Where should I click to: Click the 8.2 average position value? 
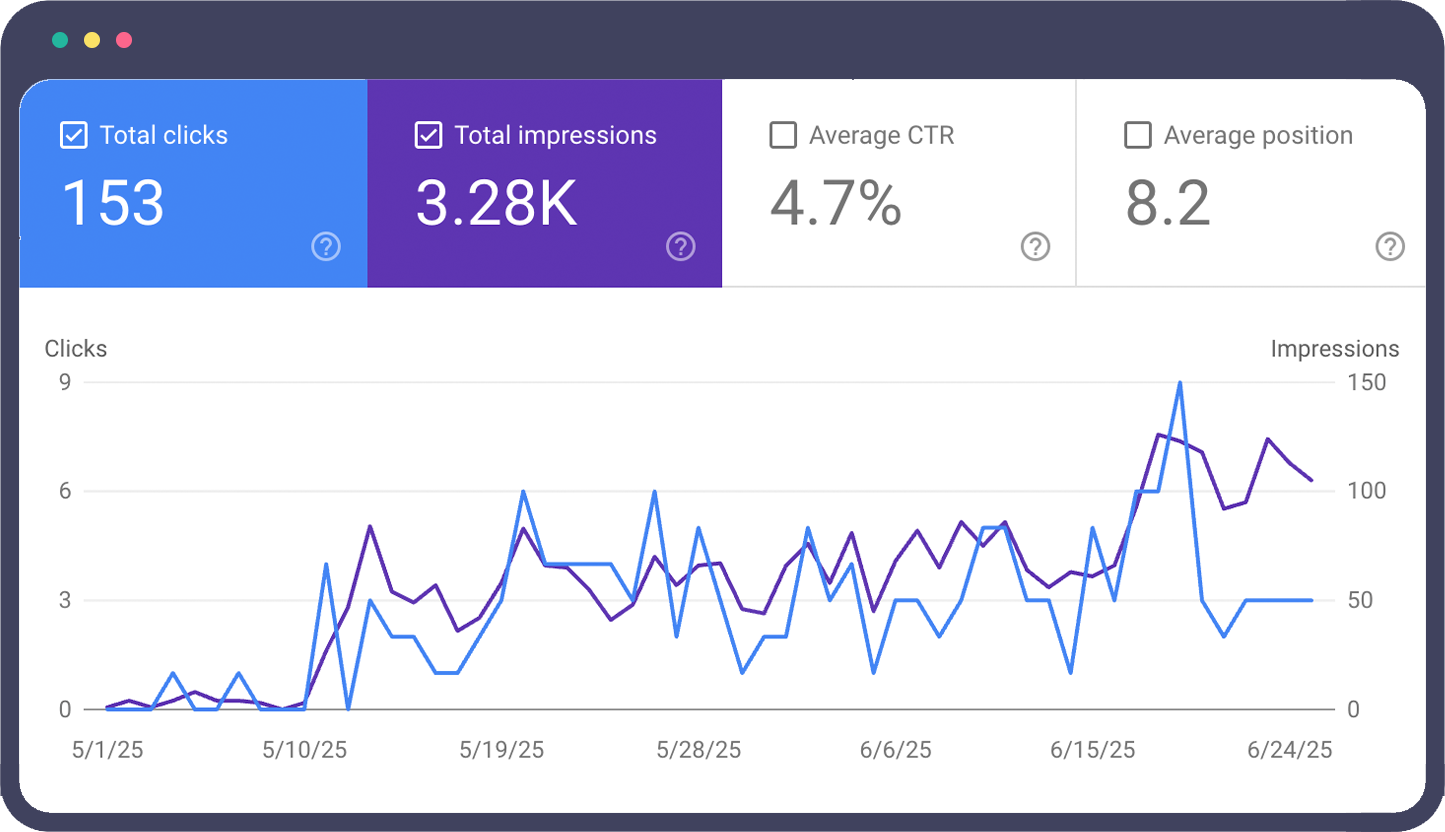click(x=1168, y=203)
